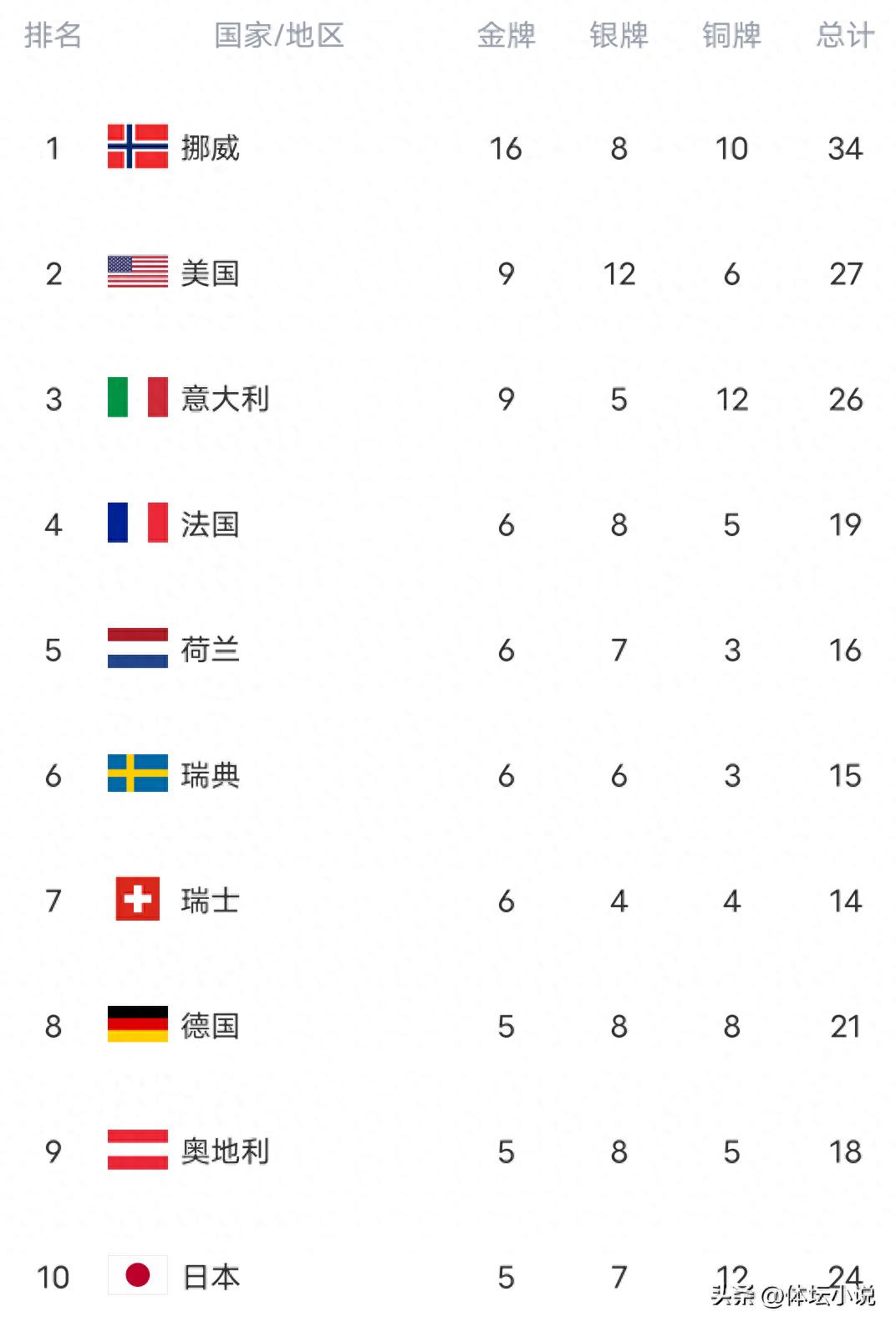This screenshot has height=1327, width=896.
Task: Click the Austria flag icon
Action: 137,1150
